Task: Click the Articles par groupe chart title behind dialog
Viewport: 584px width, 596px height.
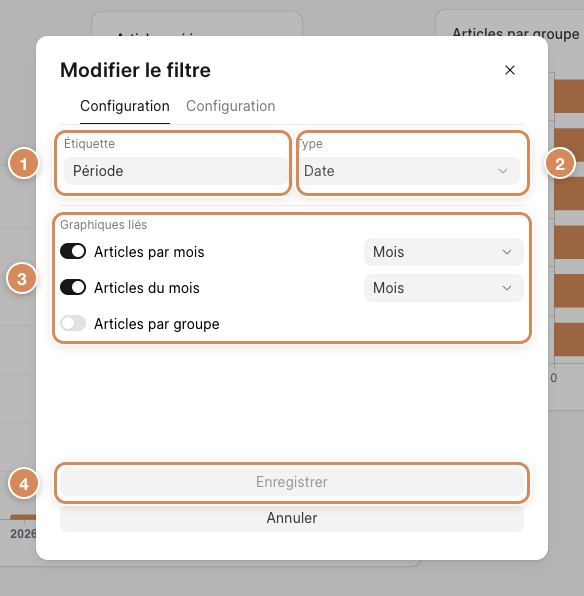Action: (x=516, y=33)
